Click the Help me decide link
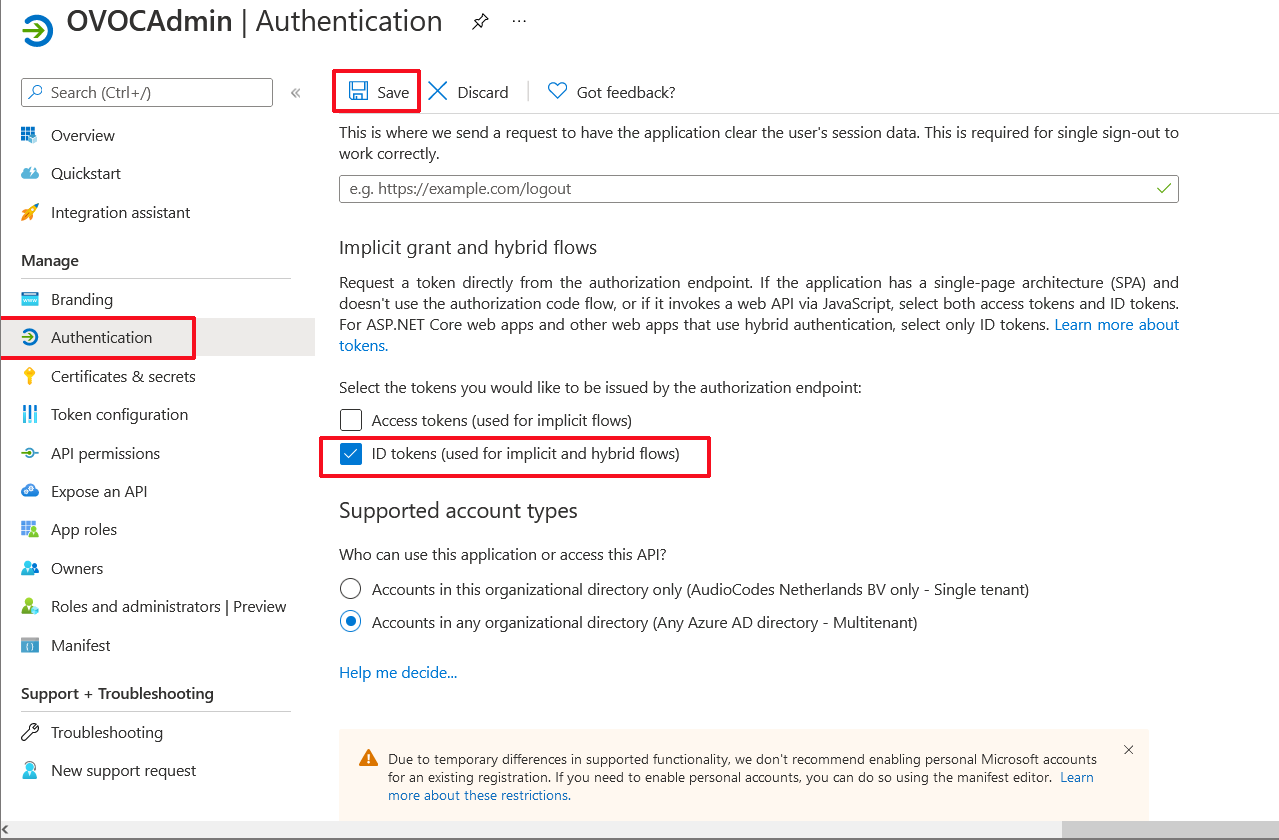Image resolution: width=1279 pixels, height=840 pixels. point(398,672)
